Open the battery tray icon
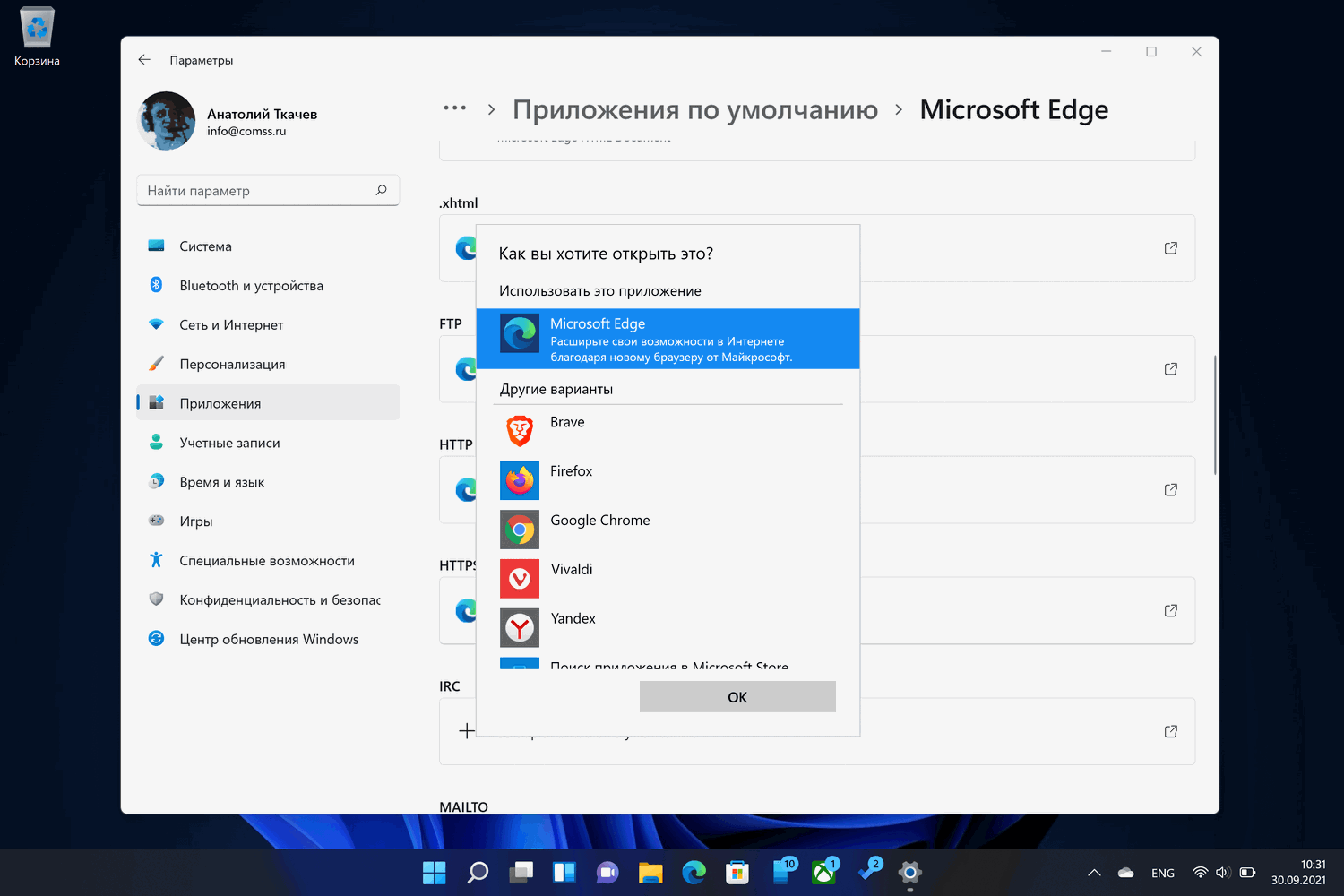 coord(1247,873)
